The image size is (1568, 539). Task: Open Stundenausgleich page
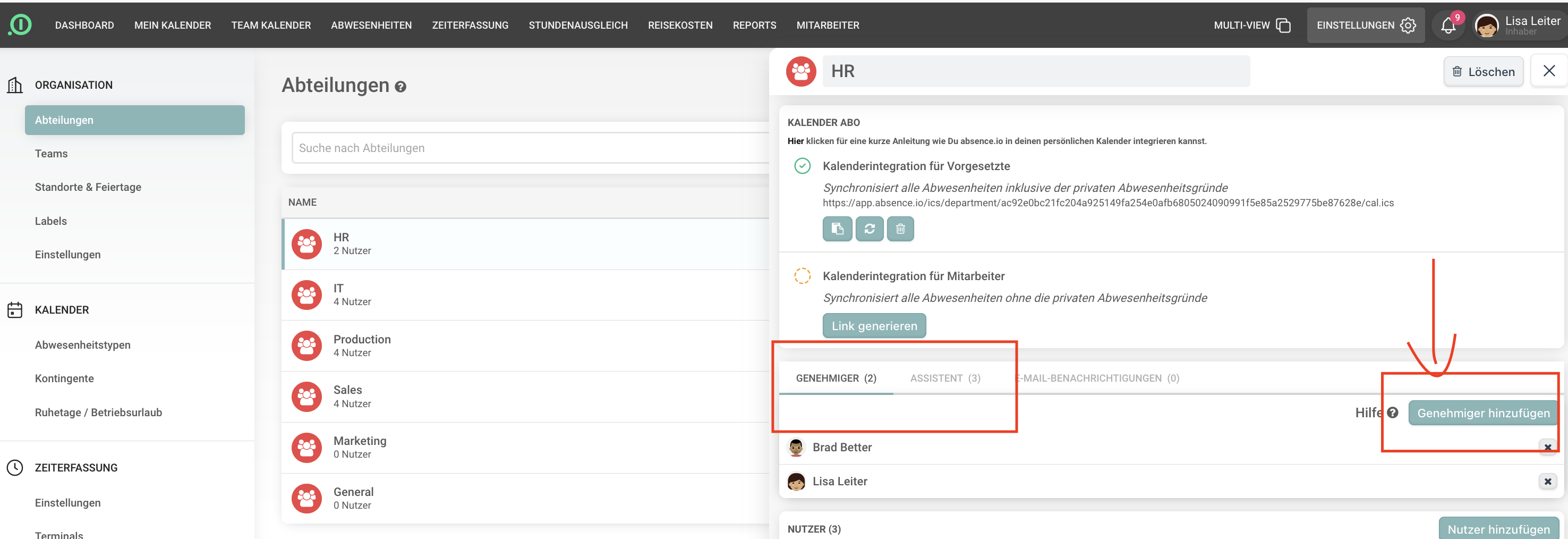point(578,25)
